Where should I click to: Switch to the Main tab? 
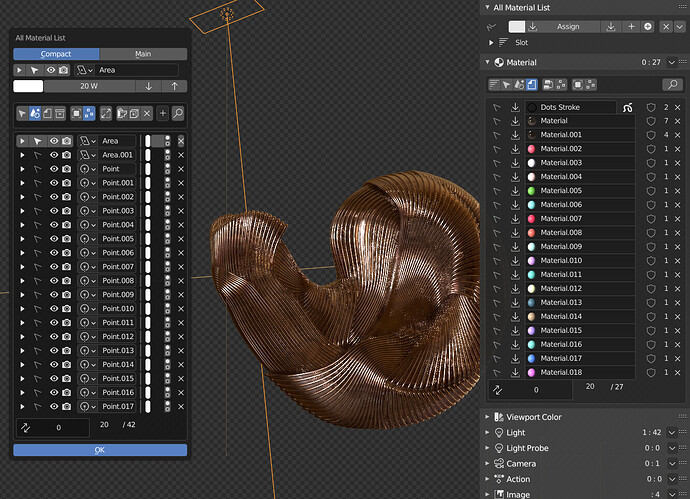click(143, 54)
